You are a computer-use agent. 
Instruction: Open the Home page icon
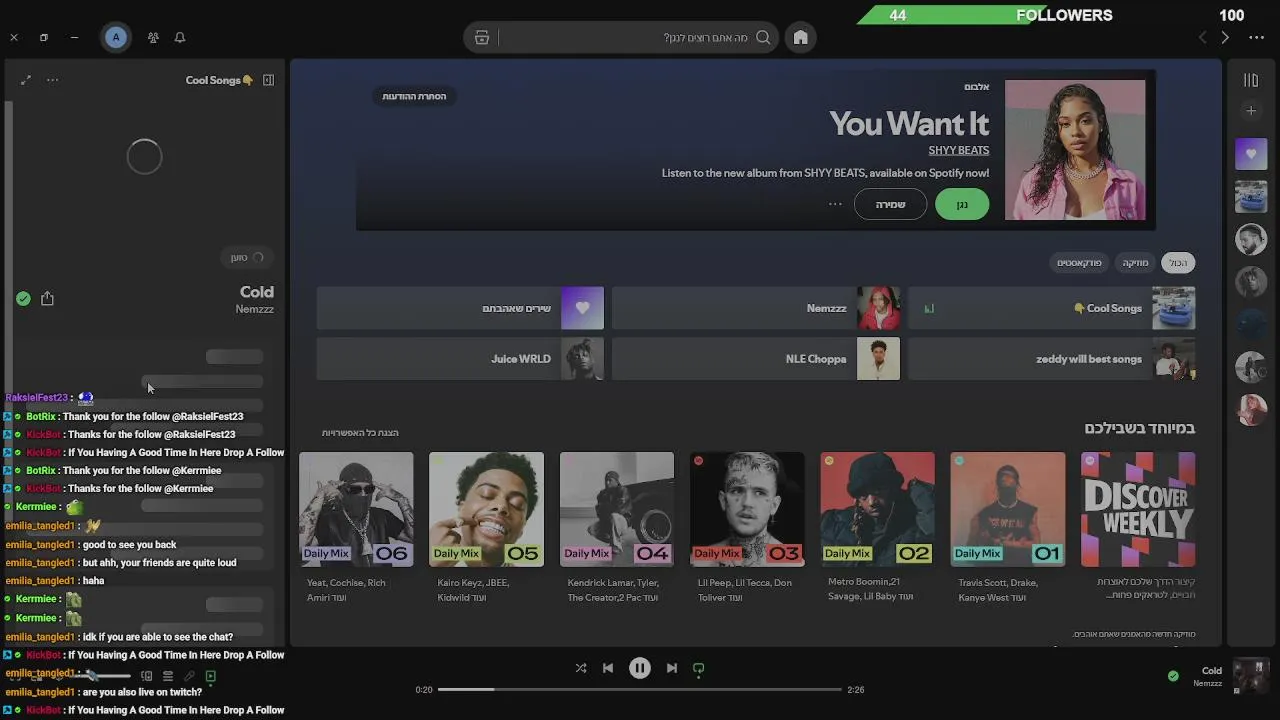[x=800, y=37]
